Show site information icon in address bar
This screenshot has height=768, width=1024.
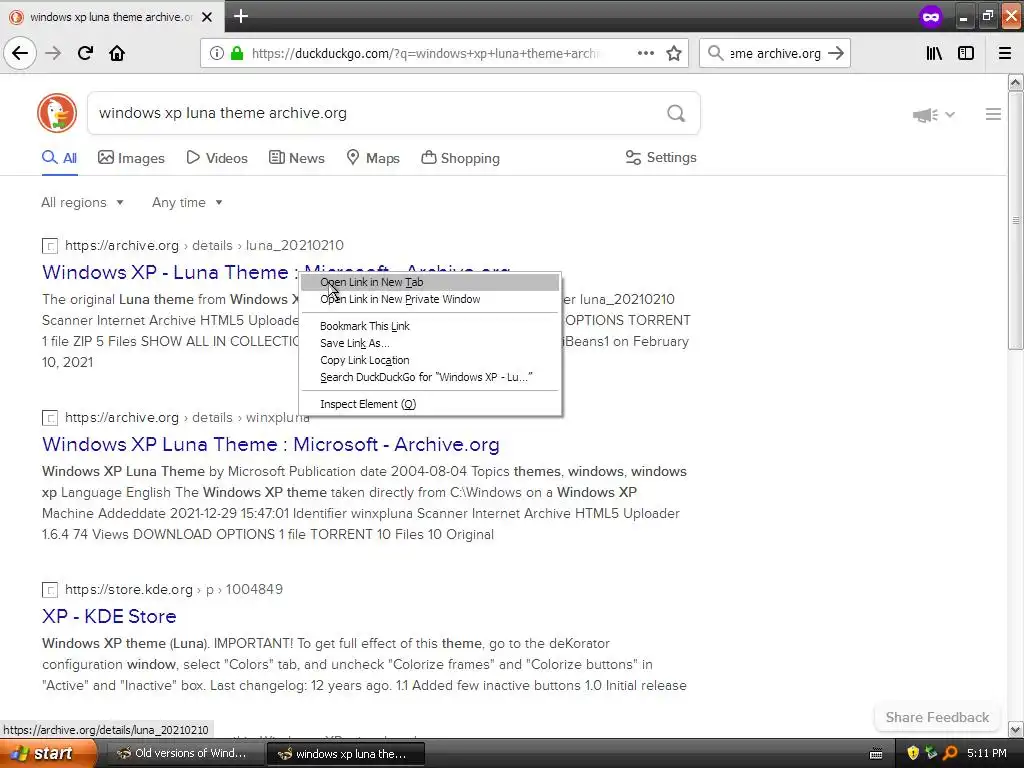(217, 53)
